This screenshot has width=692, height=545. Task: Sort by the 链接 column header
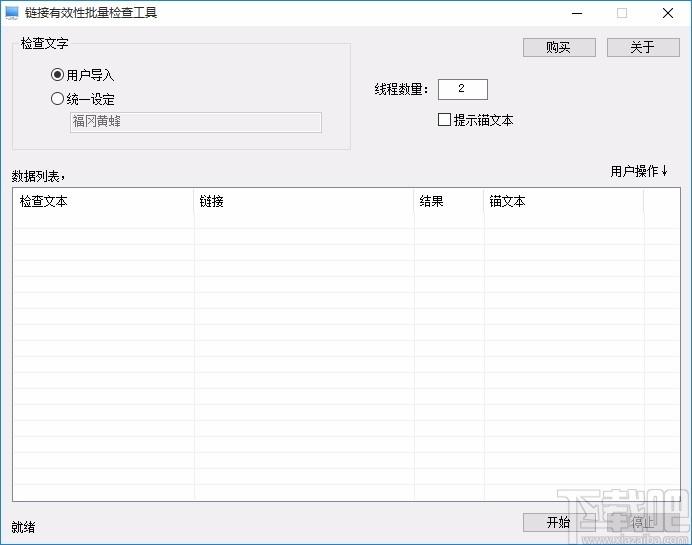tap(304, 202)
